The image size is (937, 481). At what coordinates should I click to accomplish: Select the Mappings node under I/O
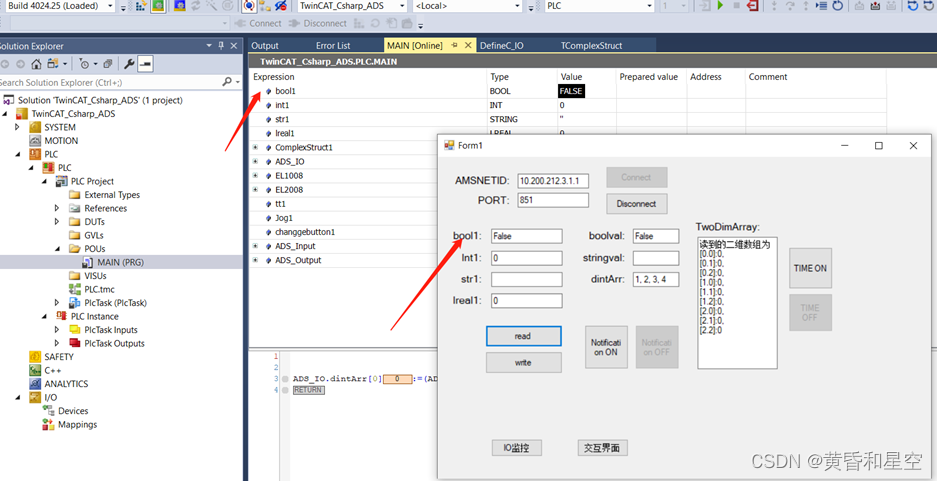coord(77,425)
